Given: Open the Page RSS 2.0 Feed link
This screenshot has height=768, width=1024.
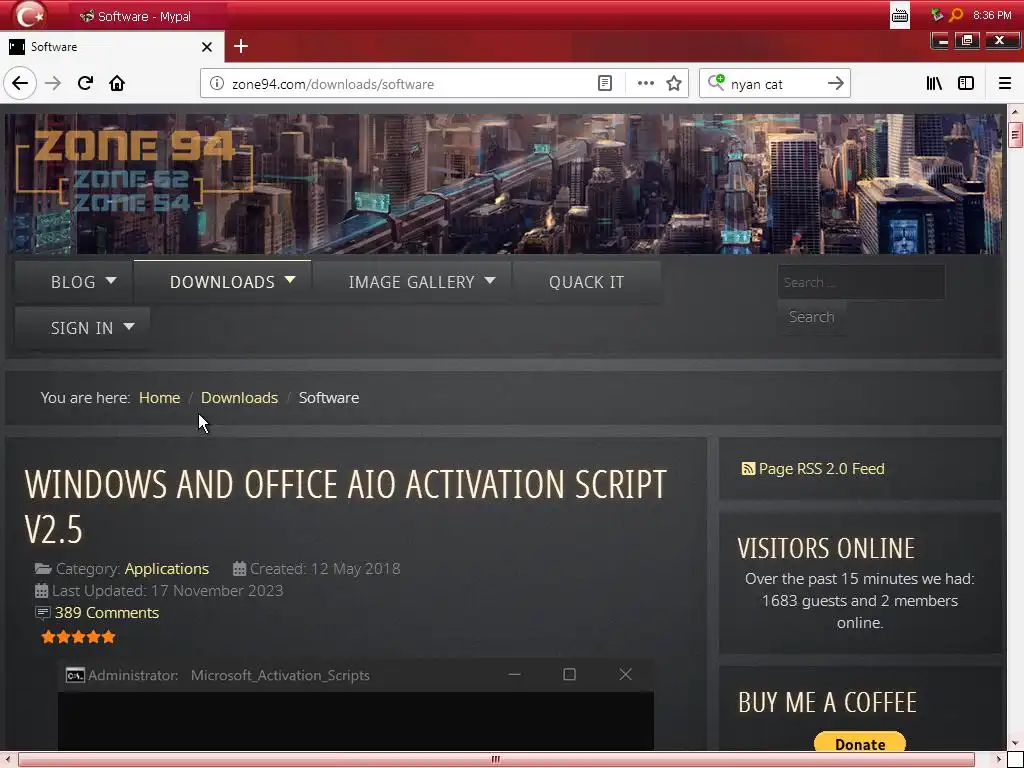Looking at the screenshot, I should click(821, 468).
